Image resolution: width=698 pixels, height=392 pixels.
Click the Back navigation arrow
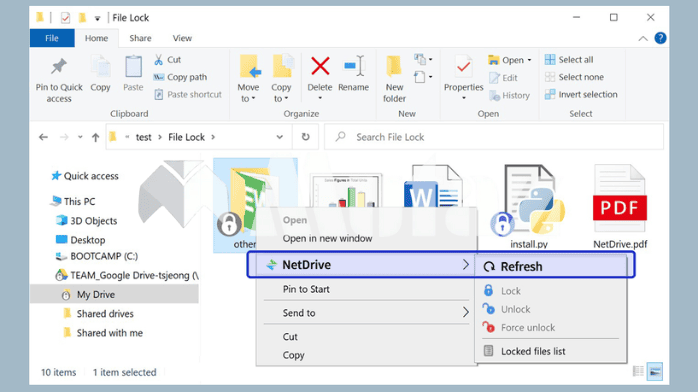[x=43, y=137]
